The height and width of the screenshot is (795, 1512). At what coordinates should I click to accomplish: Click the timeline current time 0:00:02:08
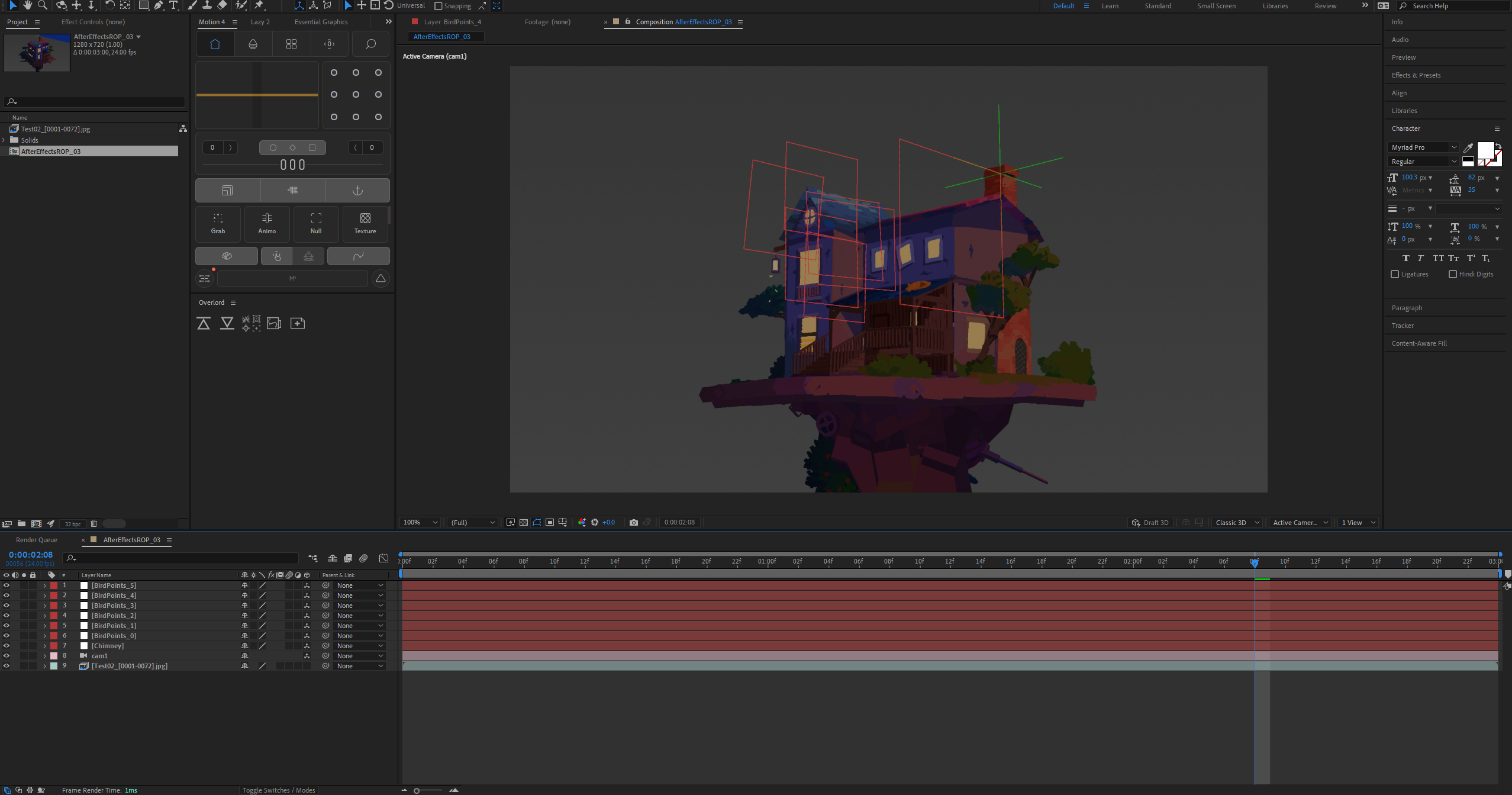[31, 555]
